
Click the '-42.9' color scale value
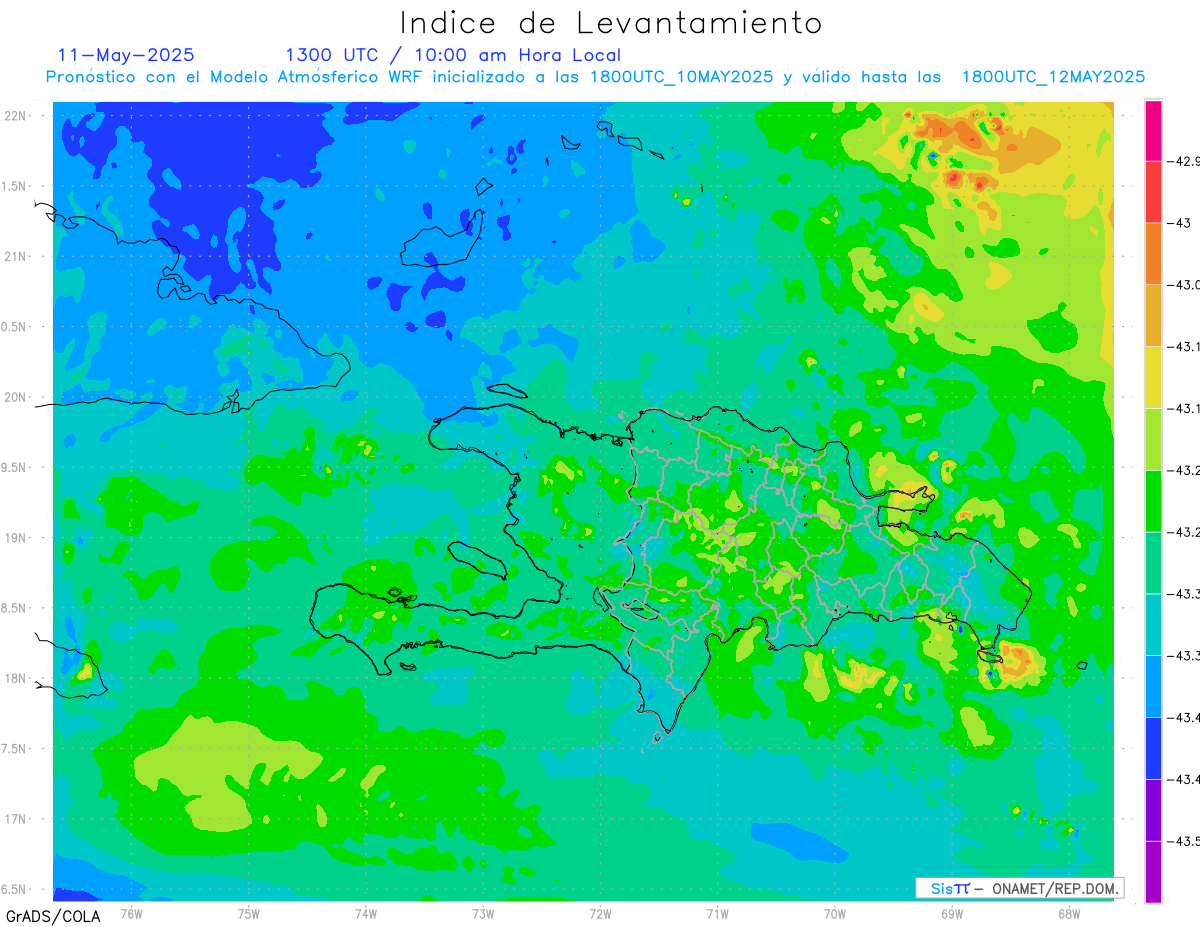pos(1186,161)
